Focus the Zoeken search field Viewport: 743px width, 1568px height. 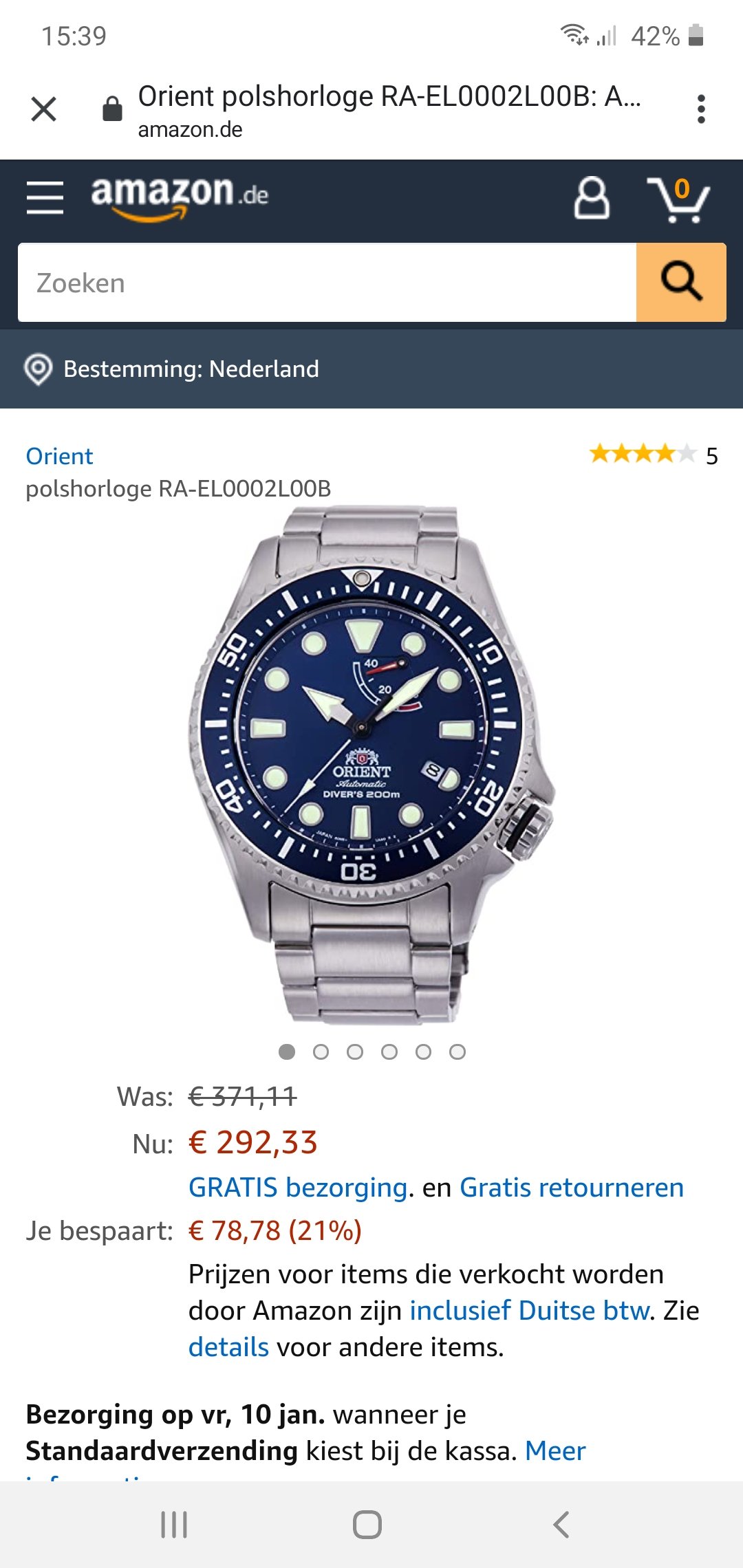pyautogui.click(x=327, y=283)
